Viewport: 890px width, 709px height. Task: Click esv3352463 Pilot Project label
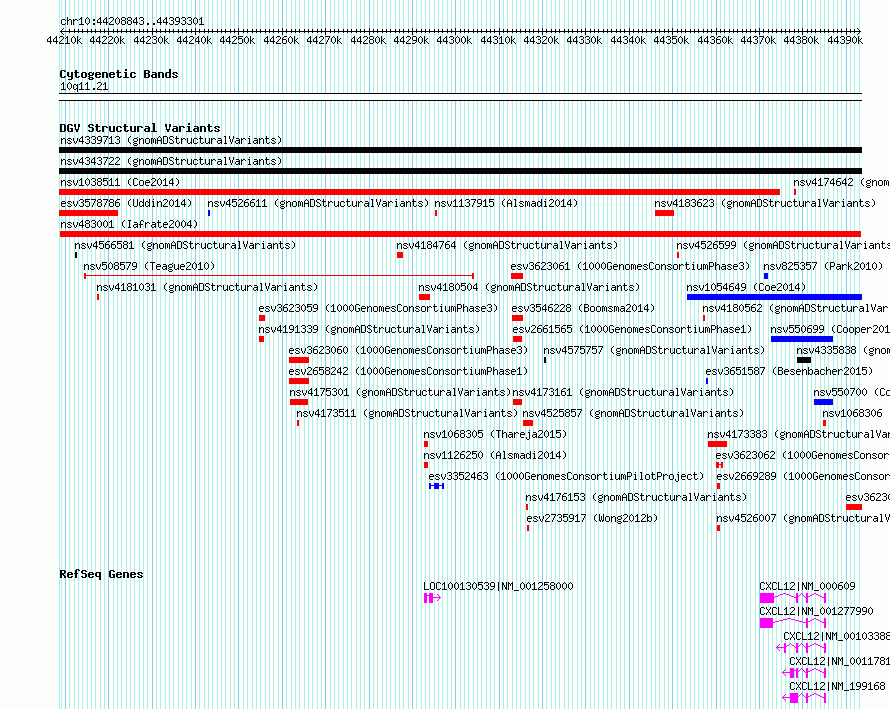coord(566,476)
